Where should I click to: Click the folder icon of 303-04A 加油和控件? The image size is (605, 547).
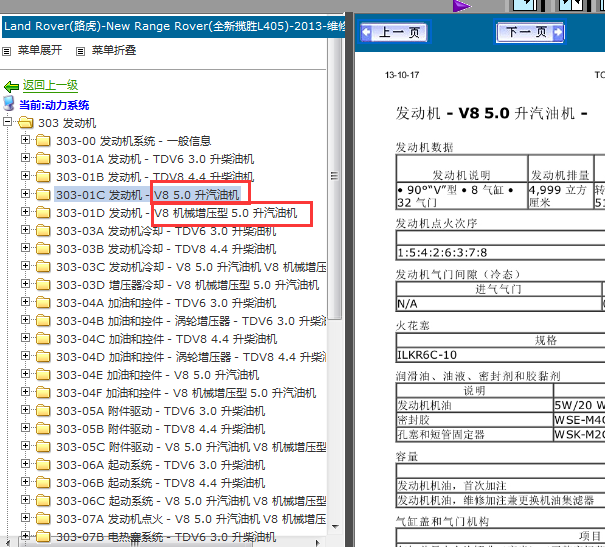pyautogui.click(x=43, y=303)
